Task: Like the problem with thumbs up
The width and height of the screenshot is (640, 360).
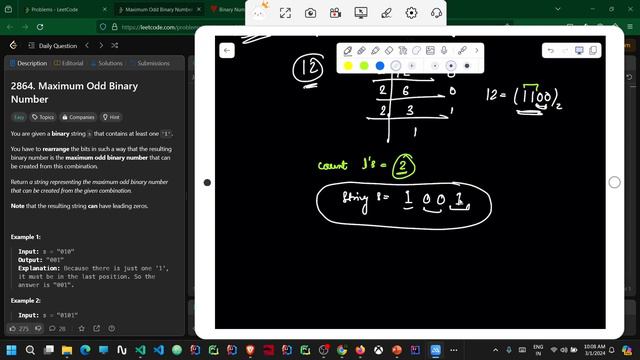Action: (x=19, y=329)
